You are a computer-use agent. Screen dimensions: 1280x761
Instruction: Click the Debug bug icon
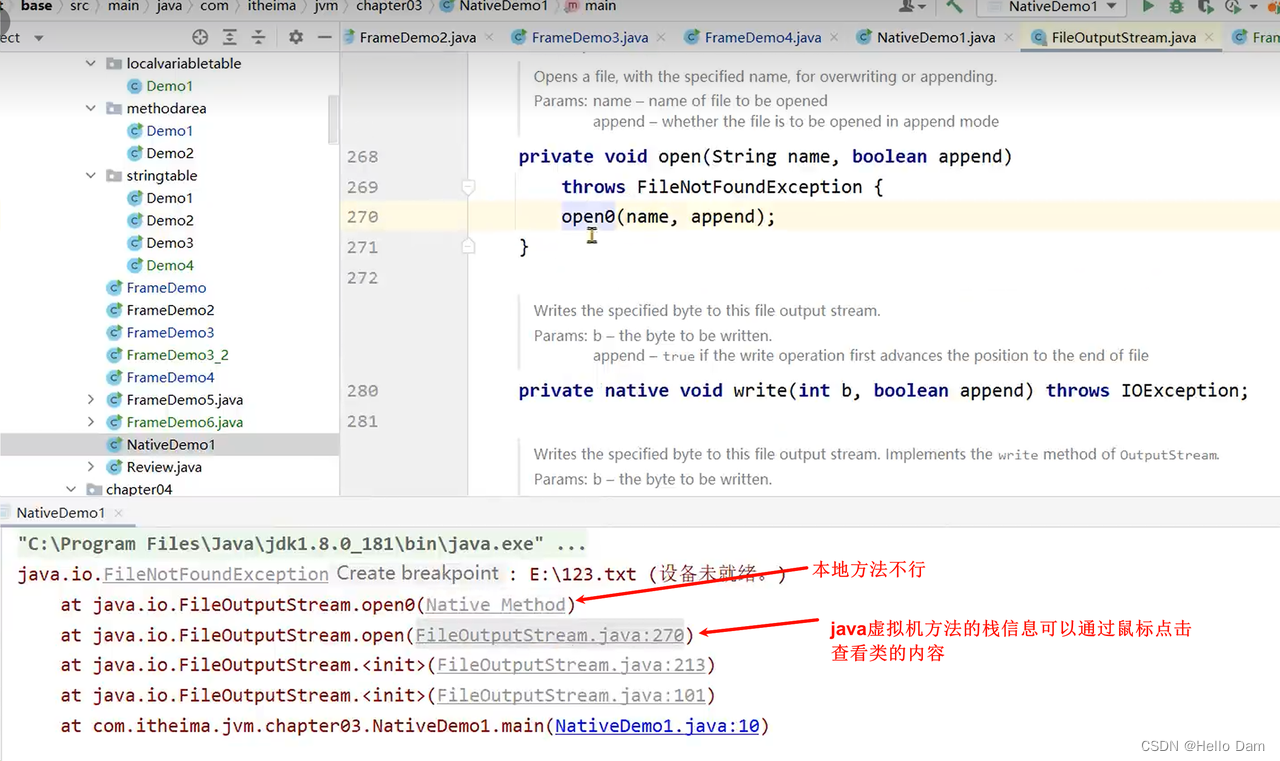click(1177, 6)
